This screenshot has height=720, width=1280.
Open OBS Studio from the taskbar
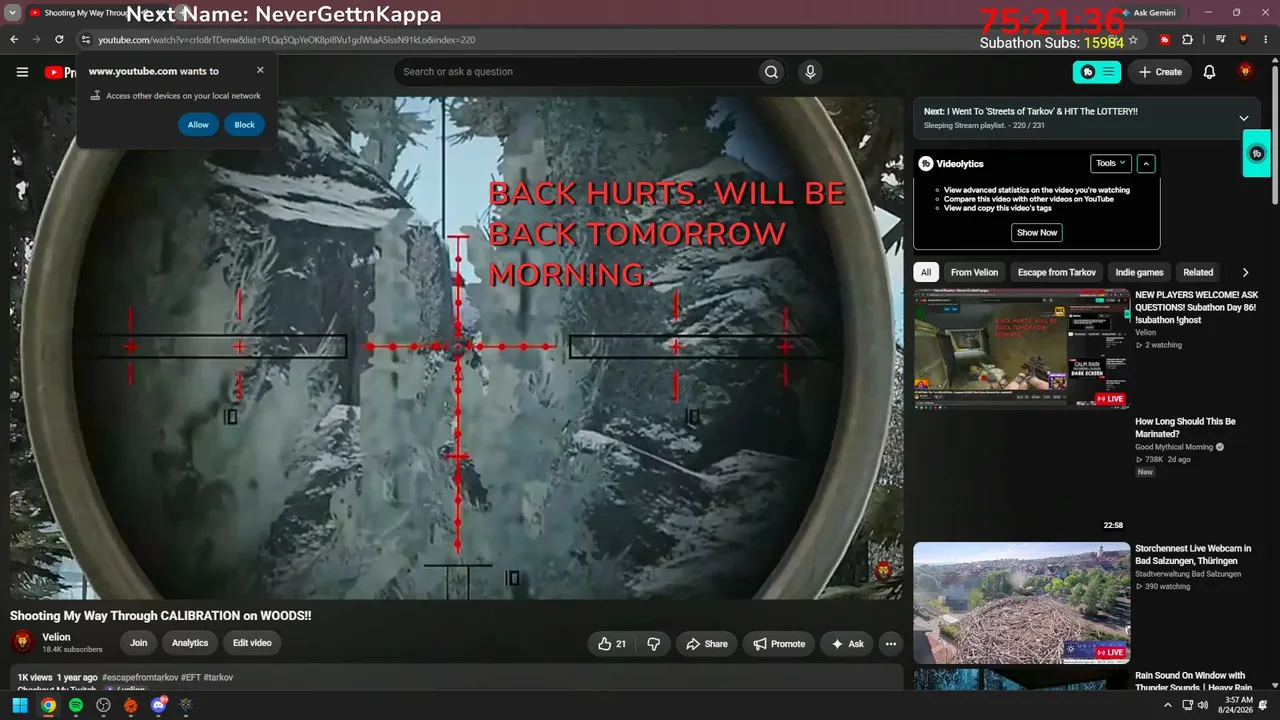click(103, 705)
